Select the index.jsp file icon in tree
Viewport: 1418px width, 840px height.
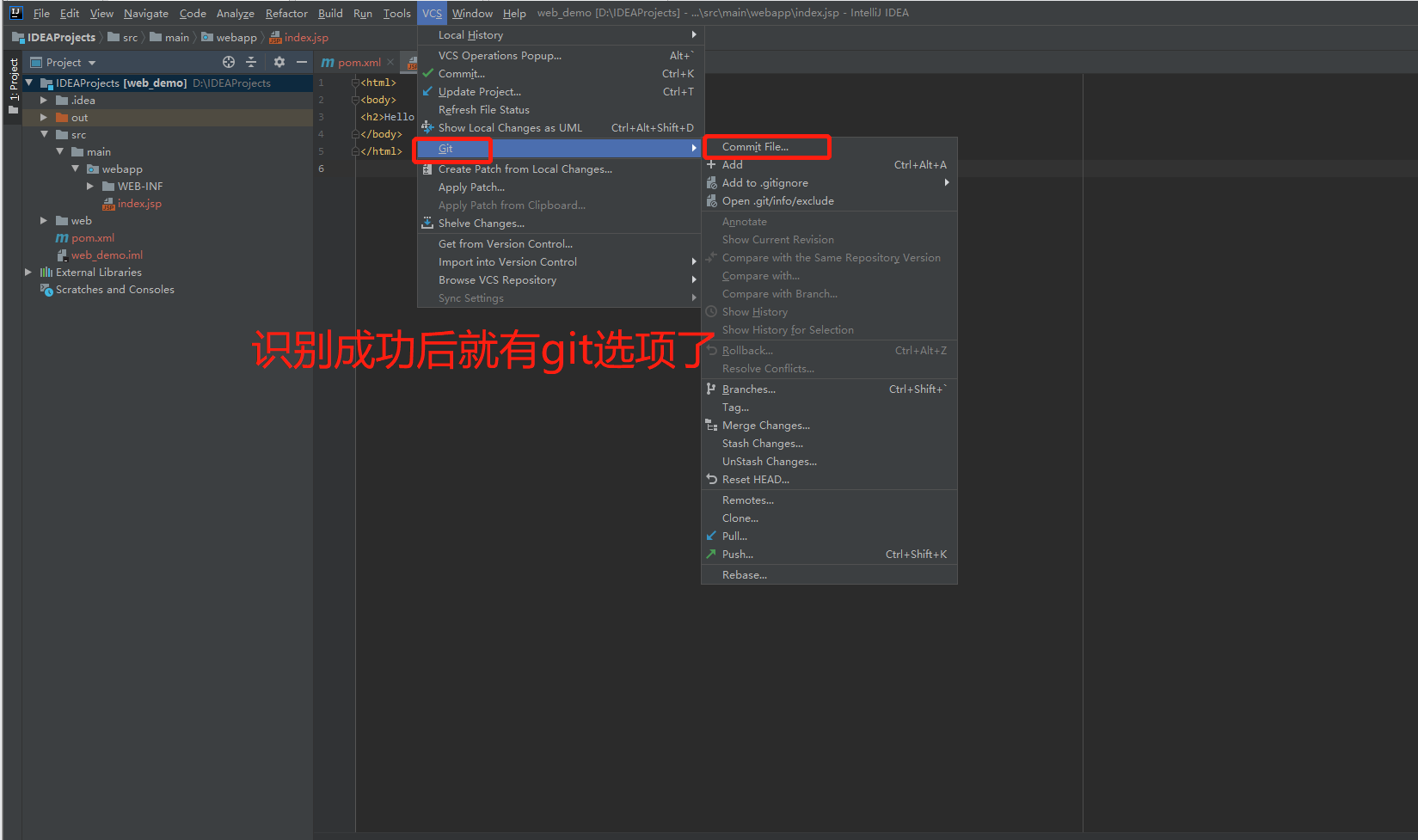point(108,204)
